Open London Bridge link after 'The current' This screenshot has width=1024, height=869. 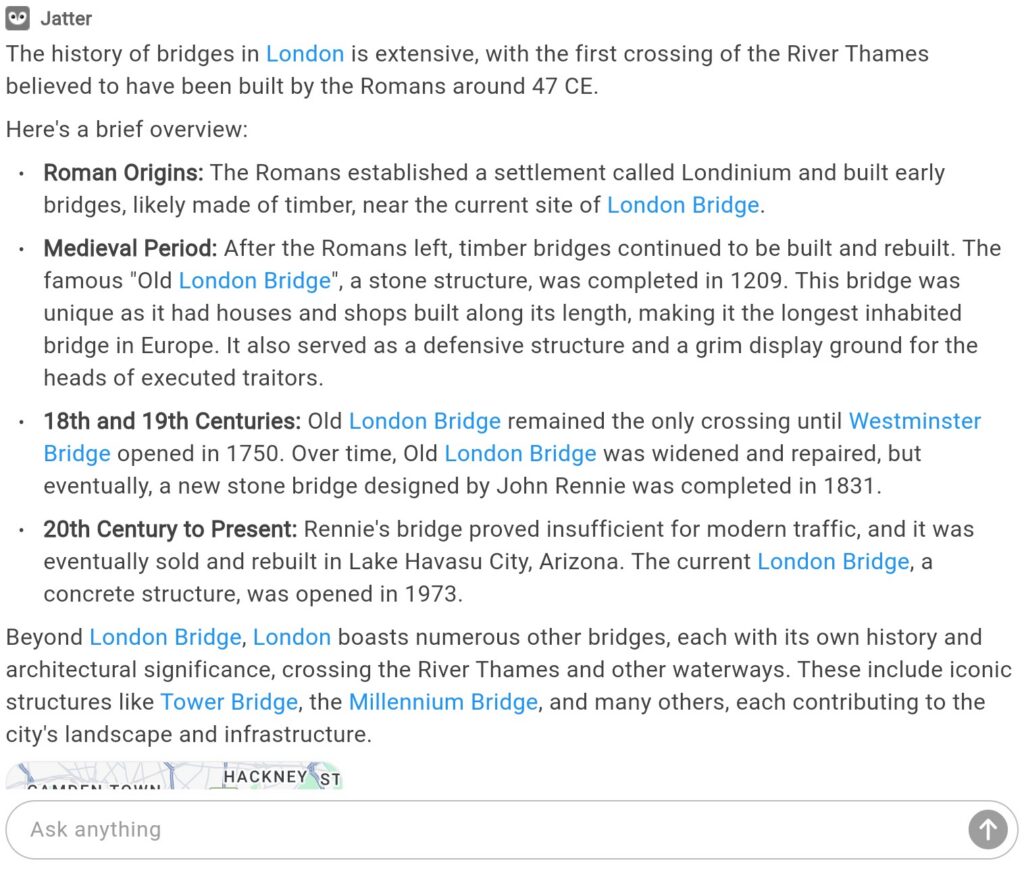click(833, 561)
